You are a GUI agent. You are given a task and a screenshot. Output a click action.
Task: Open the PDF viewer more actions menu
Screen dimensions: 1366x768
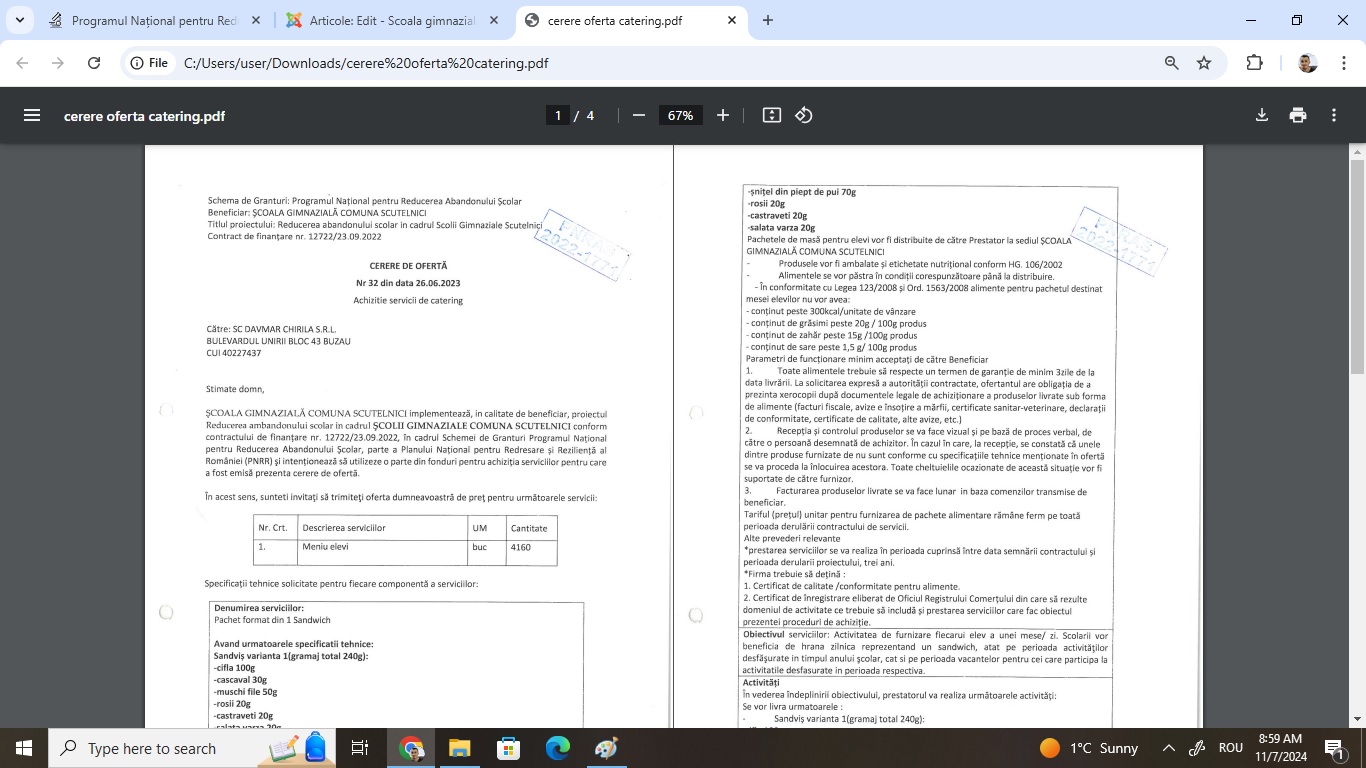[1334, 115]
